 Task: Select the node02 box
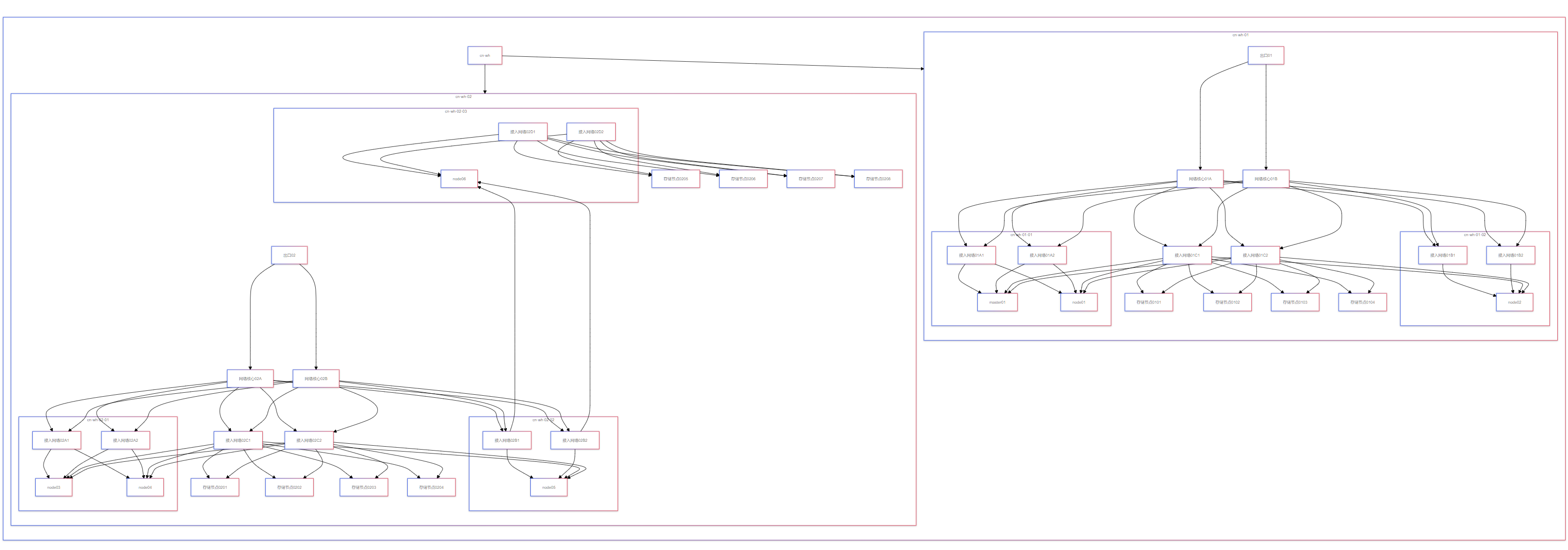point(1514,302)
